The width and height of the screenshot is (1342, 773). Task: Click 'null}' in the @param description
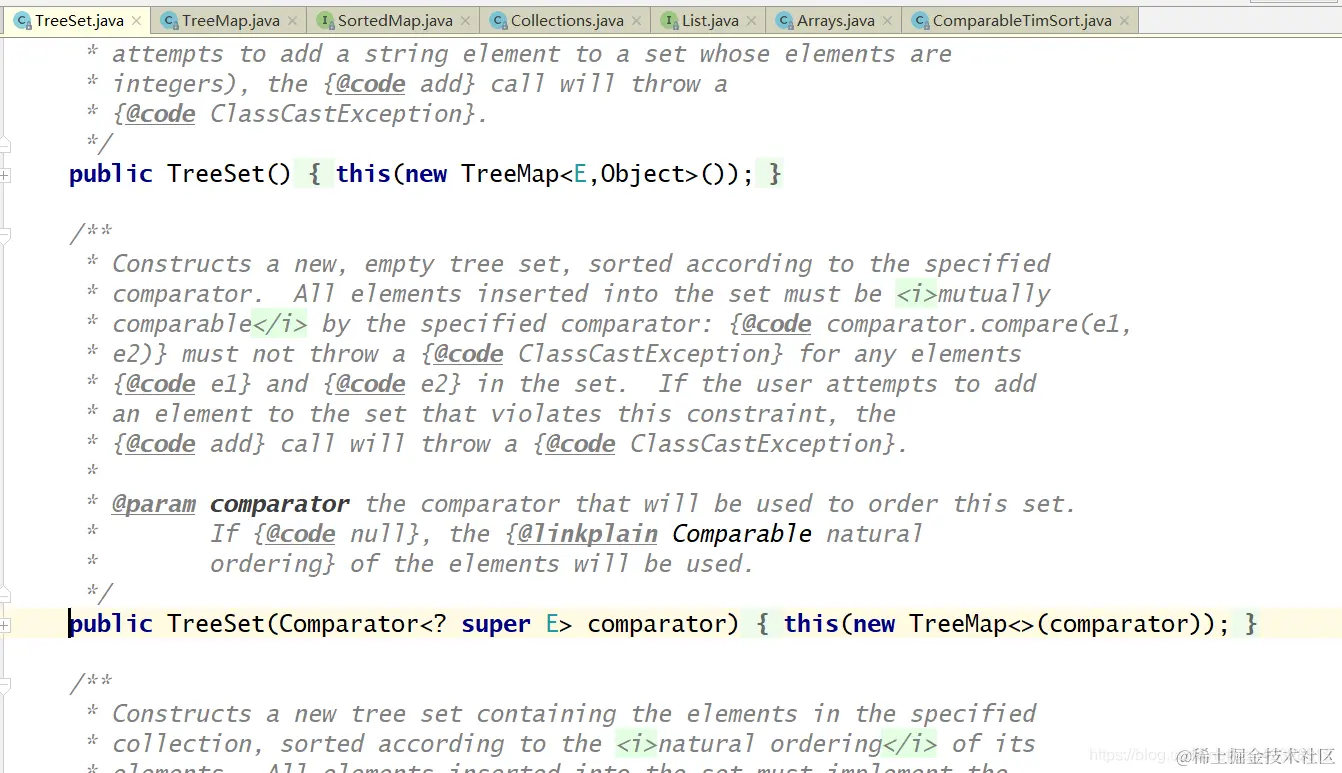click(x=385, y=534)
